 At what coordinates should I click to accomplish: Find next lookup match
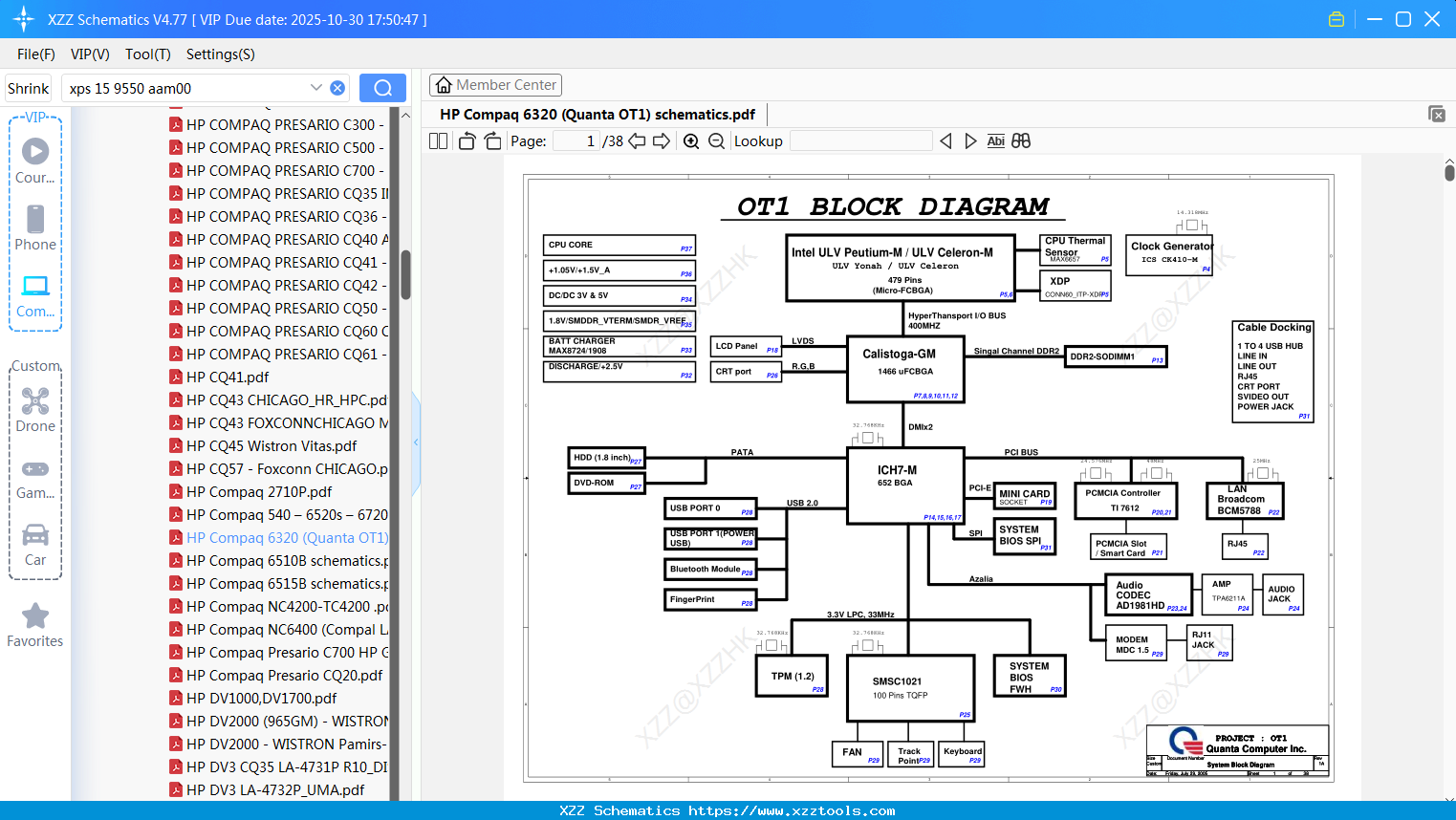[x=970, y=140]
